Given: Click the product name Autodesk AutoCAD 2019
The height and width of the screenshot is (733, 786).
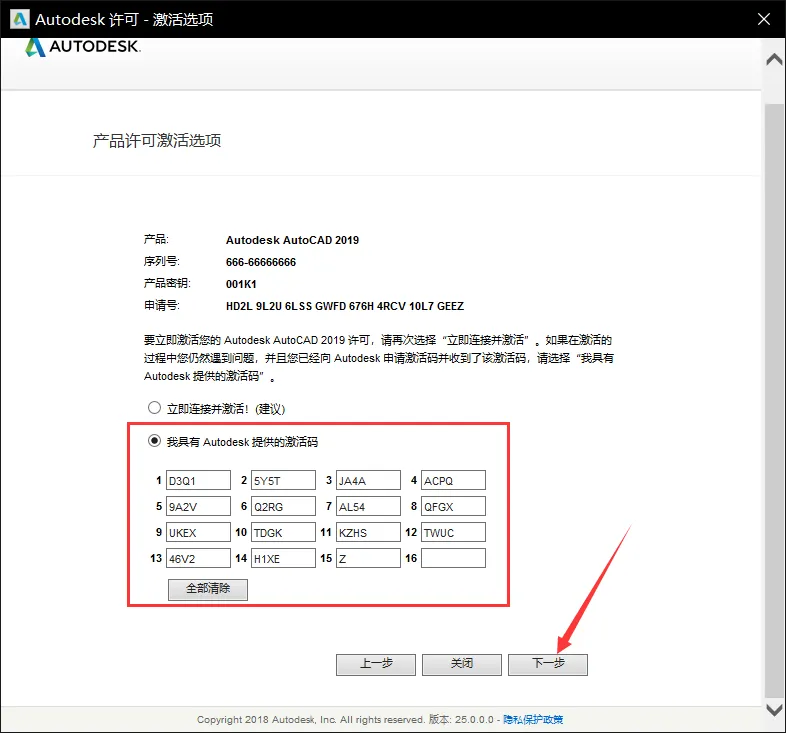Looking at the screenshot, I should 292,240.
